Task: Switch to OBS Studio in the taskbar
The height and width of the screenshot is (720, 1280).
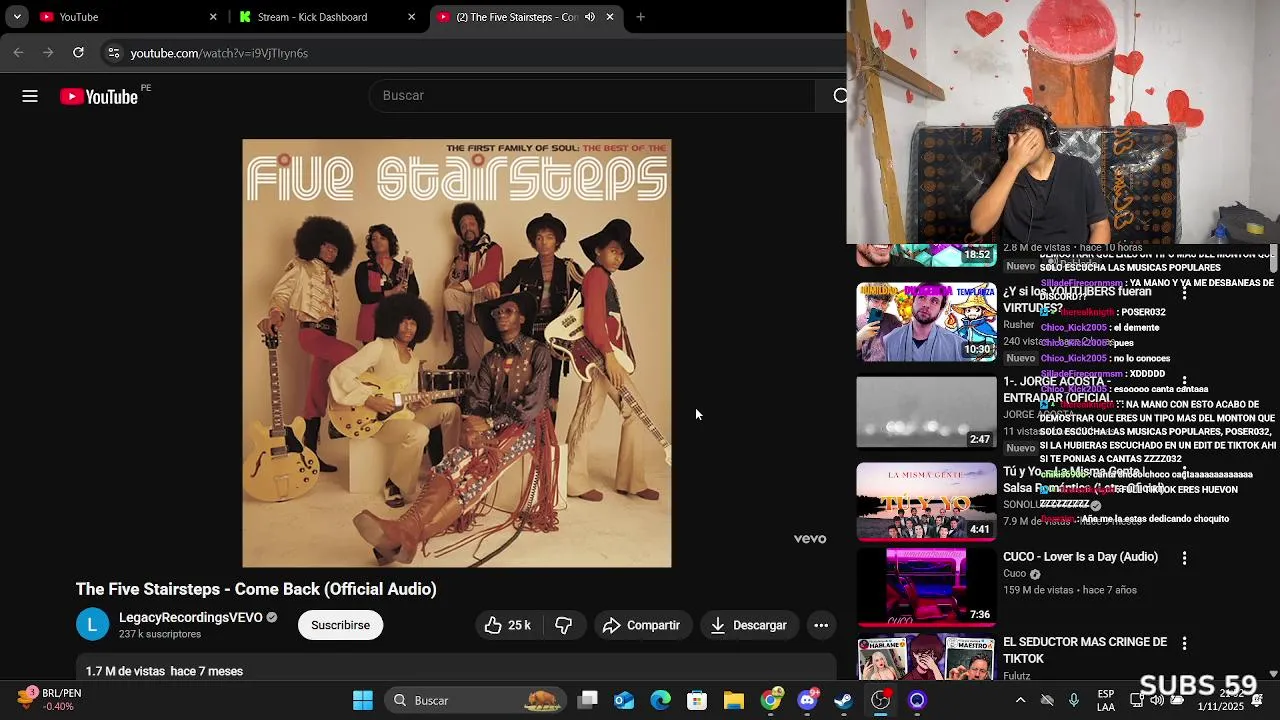Action: tap(881, 700)
